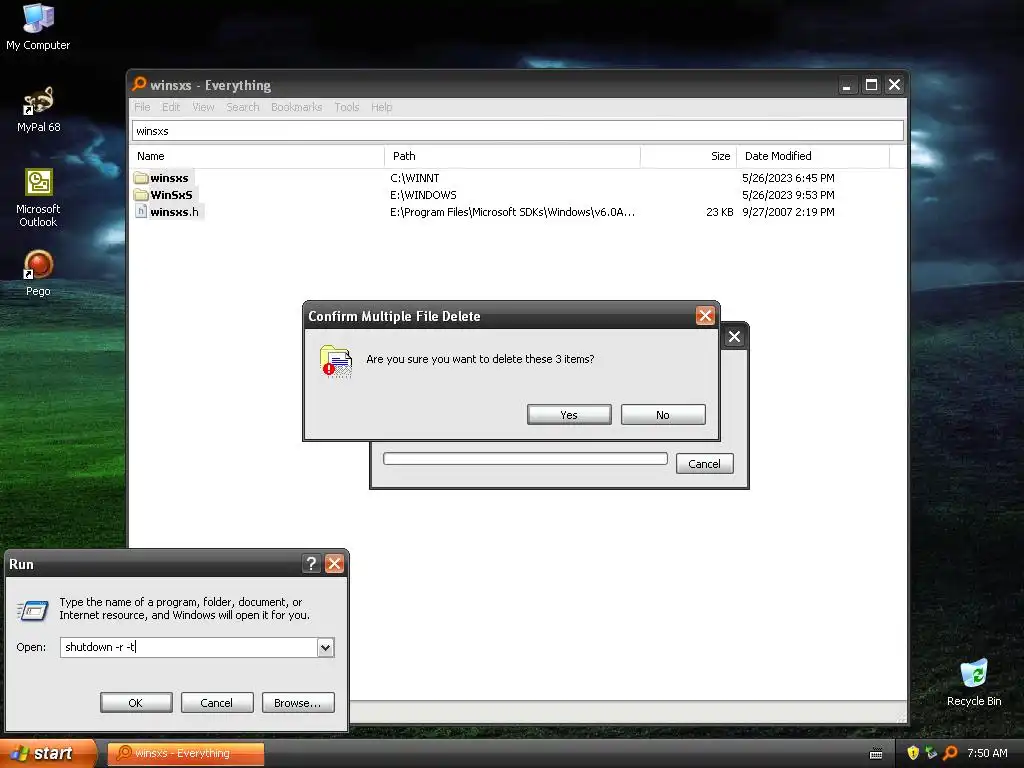Open the Help menu in Everything
Screen dimensions: 1024x768
[x=381, y=107]
